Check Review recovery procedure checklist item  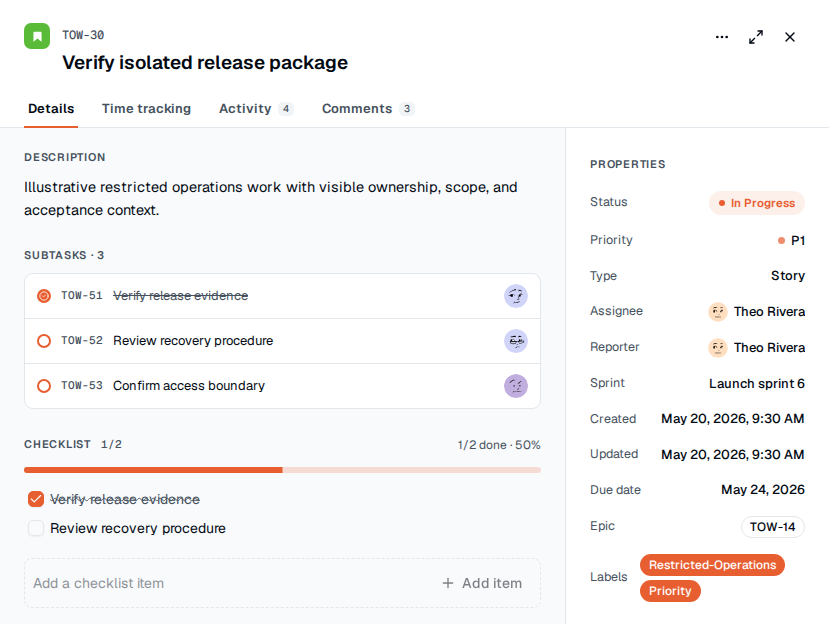click(36, 528)
